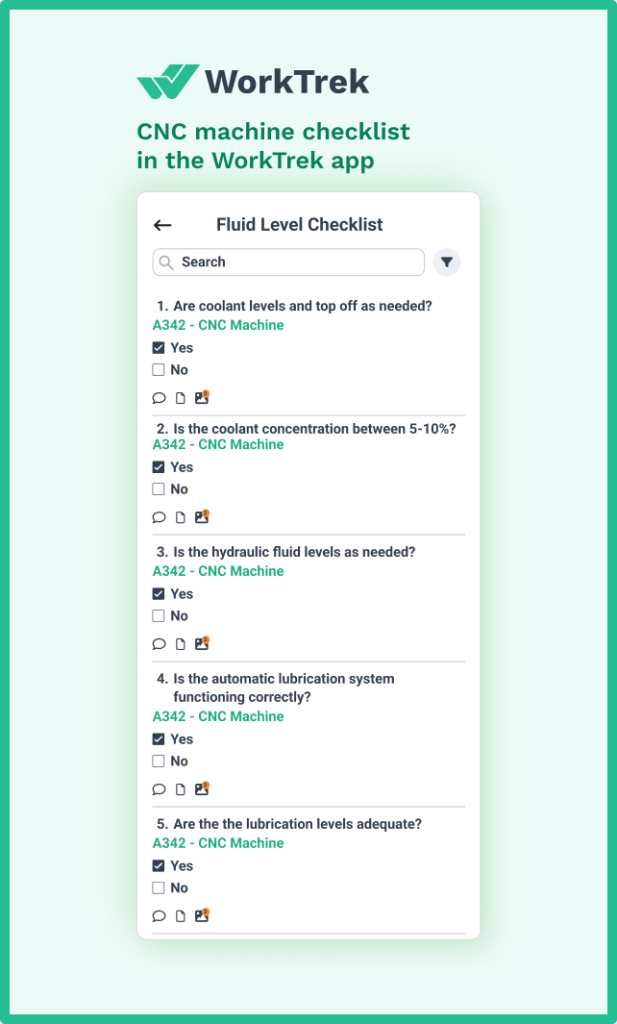Open image attachment icon for question 5
Image resolution: width=617 pixels, height=1024 pixels.
(202, 915)
